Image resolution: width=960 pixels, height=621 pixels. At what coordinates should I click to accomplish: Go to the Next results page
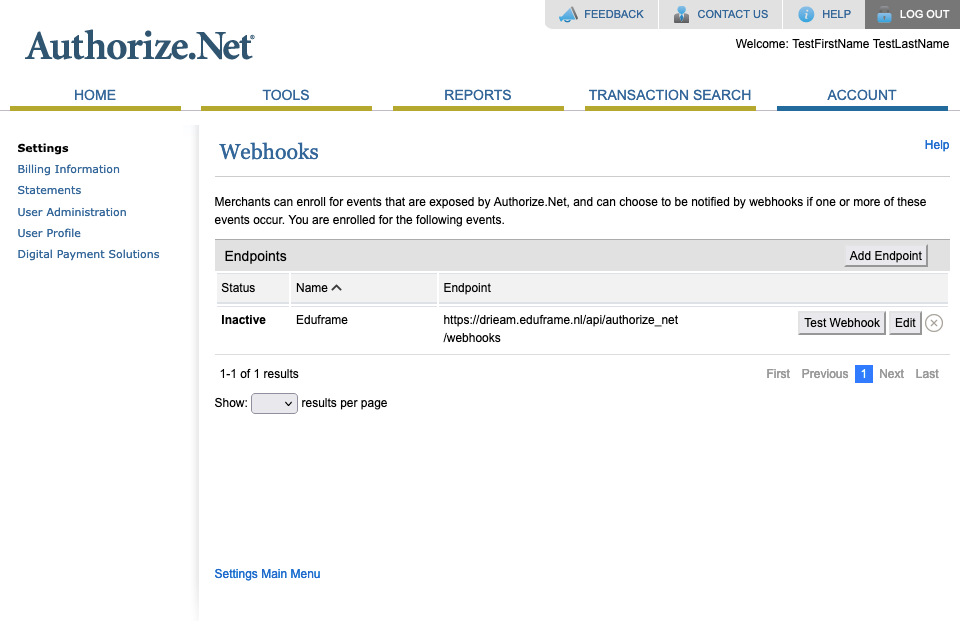[x=891, y=374]
